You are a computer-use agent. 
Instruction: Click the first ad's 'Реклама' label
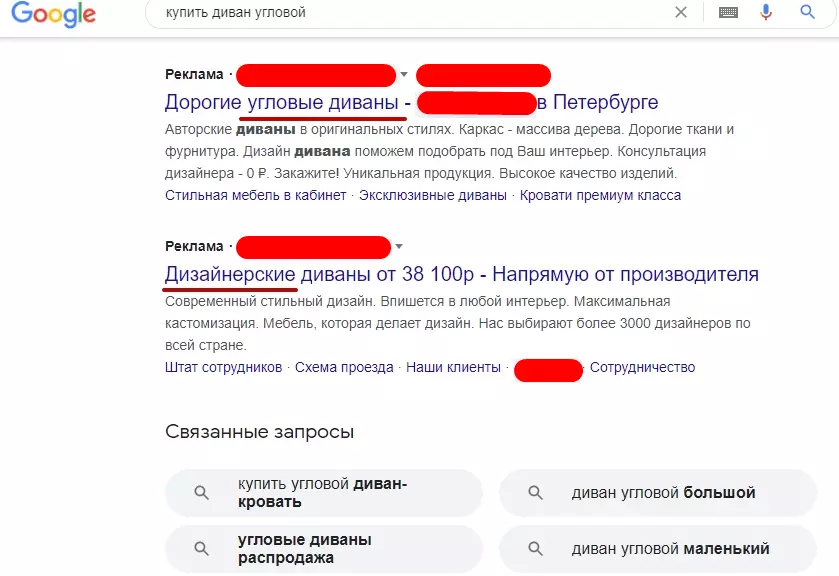coord(194,74)
